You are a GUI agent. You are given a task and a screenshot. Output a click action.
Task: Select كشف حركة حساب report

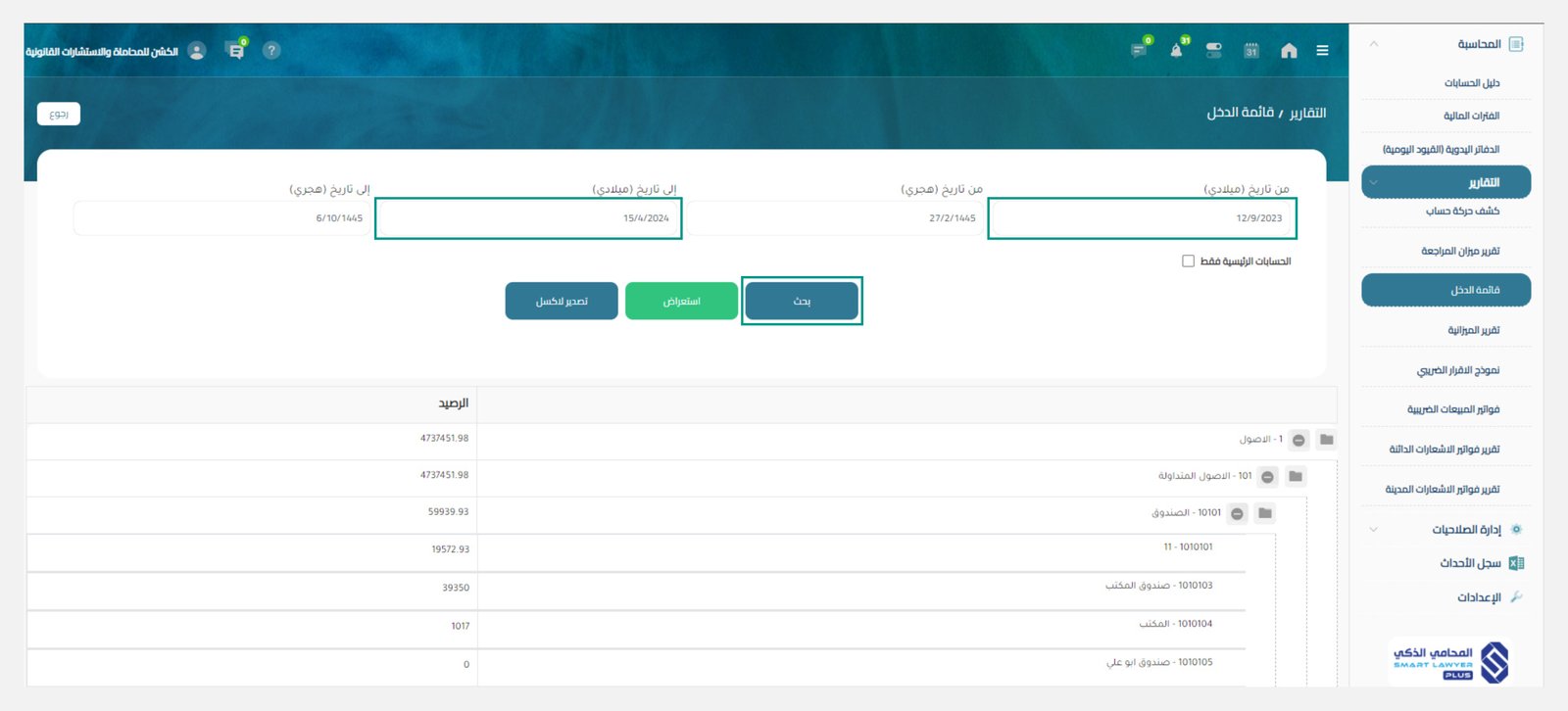pyautogui.click(x=1462, y=211)
